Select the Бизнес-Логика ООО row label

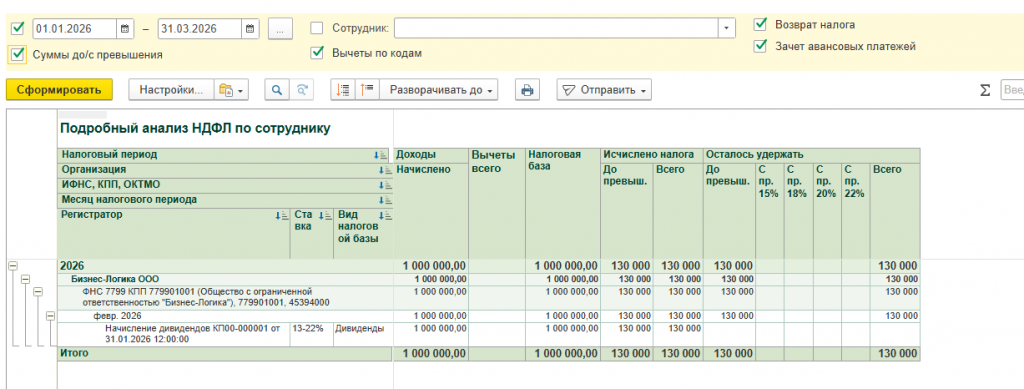click(115, 279)
